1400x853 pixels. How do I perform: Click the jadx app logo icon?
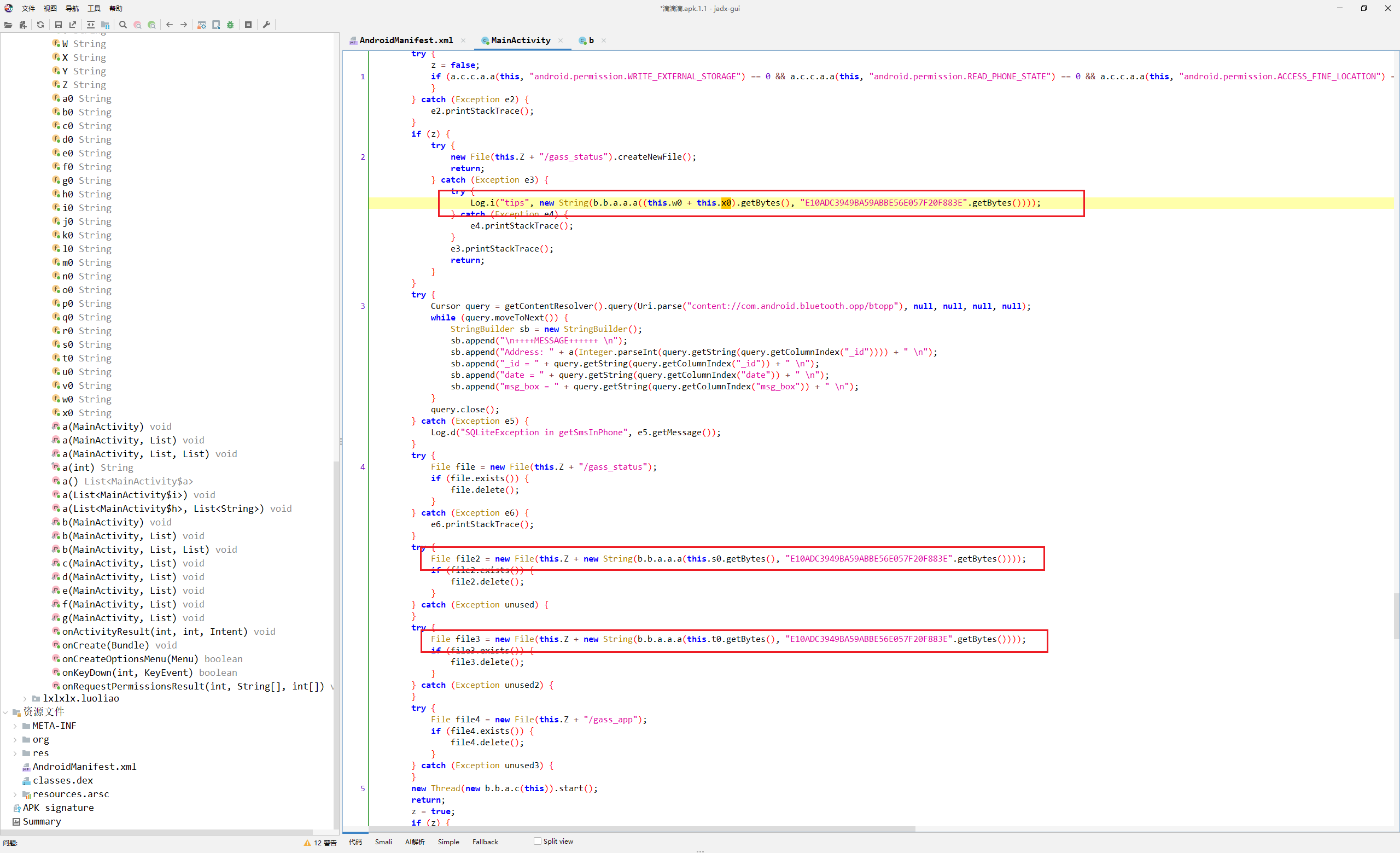(9, 8)
